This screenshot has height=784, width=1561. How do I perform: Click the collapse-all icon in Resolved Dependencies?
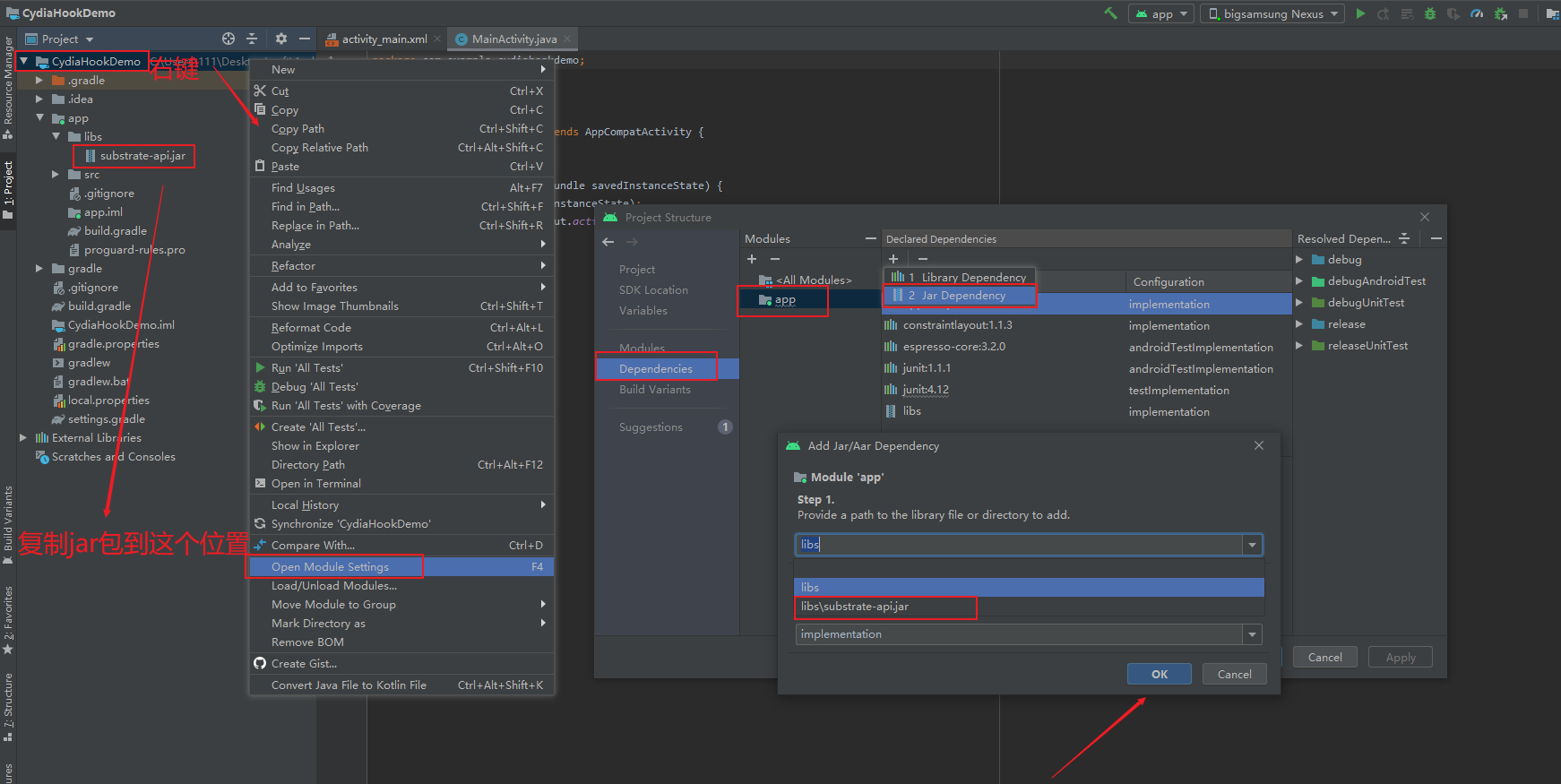(1404, 238)
